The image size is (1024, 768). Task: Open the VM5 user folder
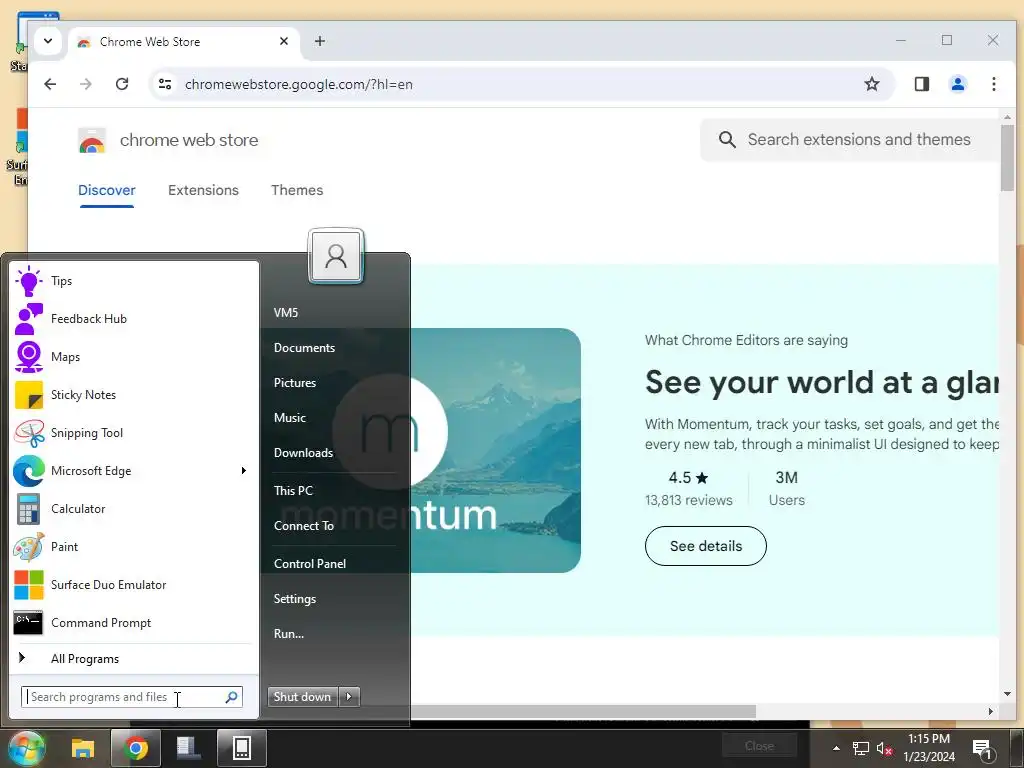point(286,313)
